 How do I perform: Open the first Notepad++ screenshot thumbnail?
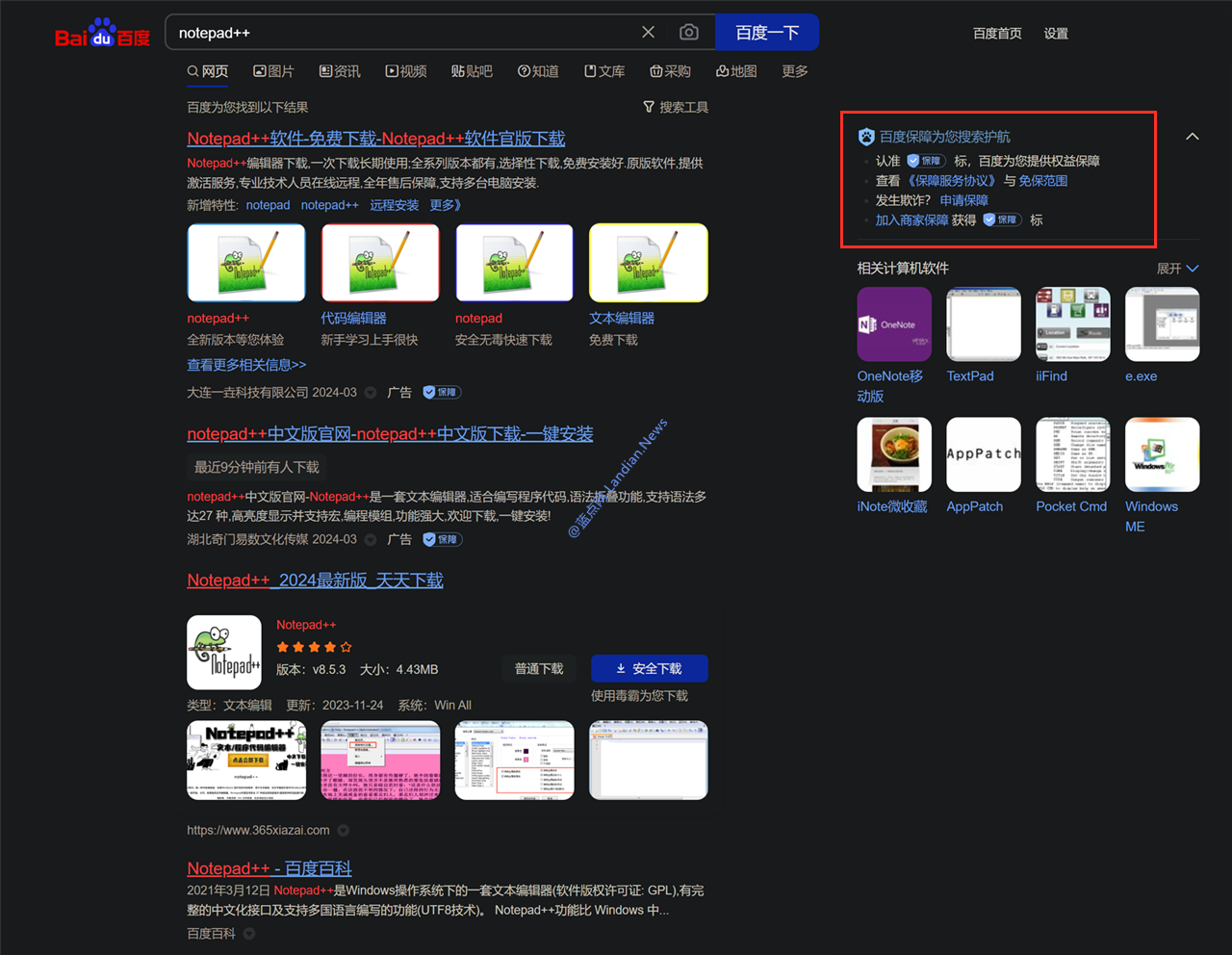click(246, 760)
